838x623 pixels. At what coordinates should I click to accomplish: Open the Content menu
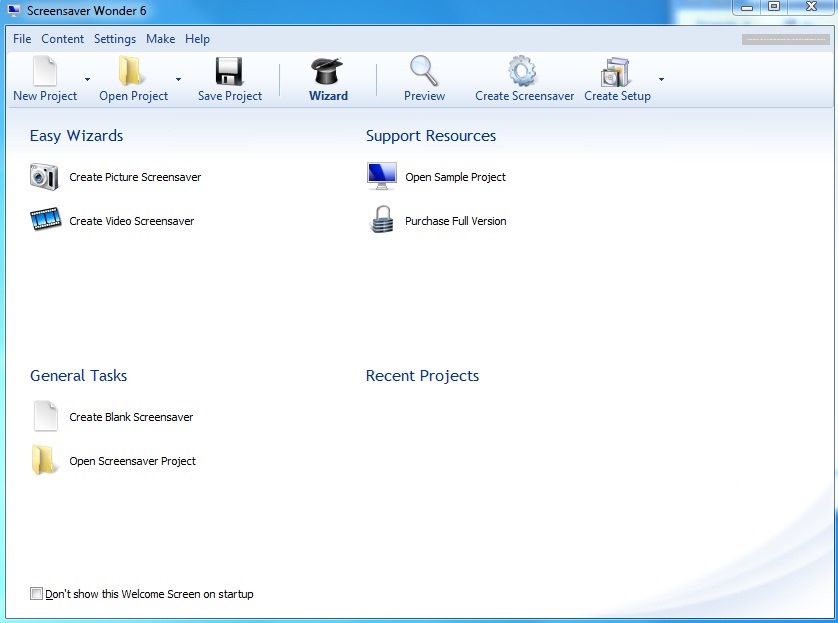(x=62, y=39)
